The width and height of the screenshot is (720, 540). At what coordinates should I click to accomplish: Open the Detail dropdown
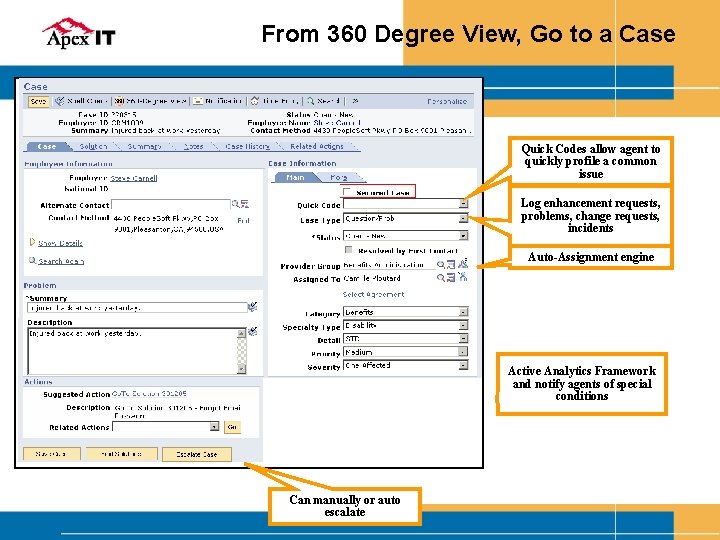[x=463, y=339]
